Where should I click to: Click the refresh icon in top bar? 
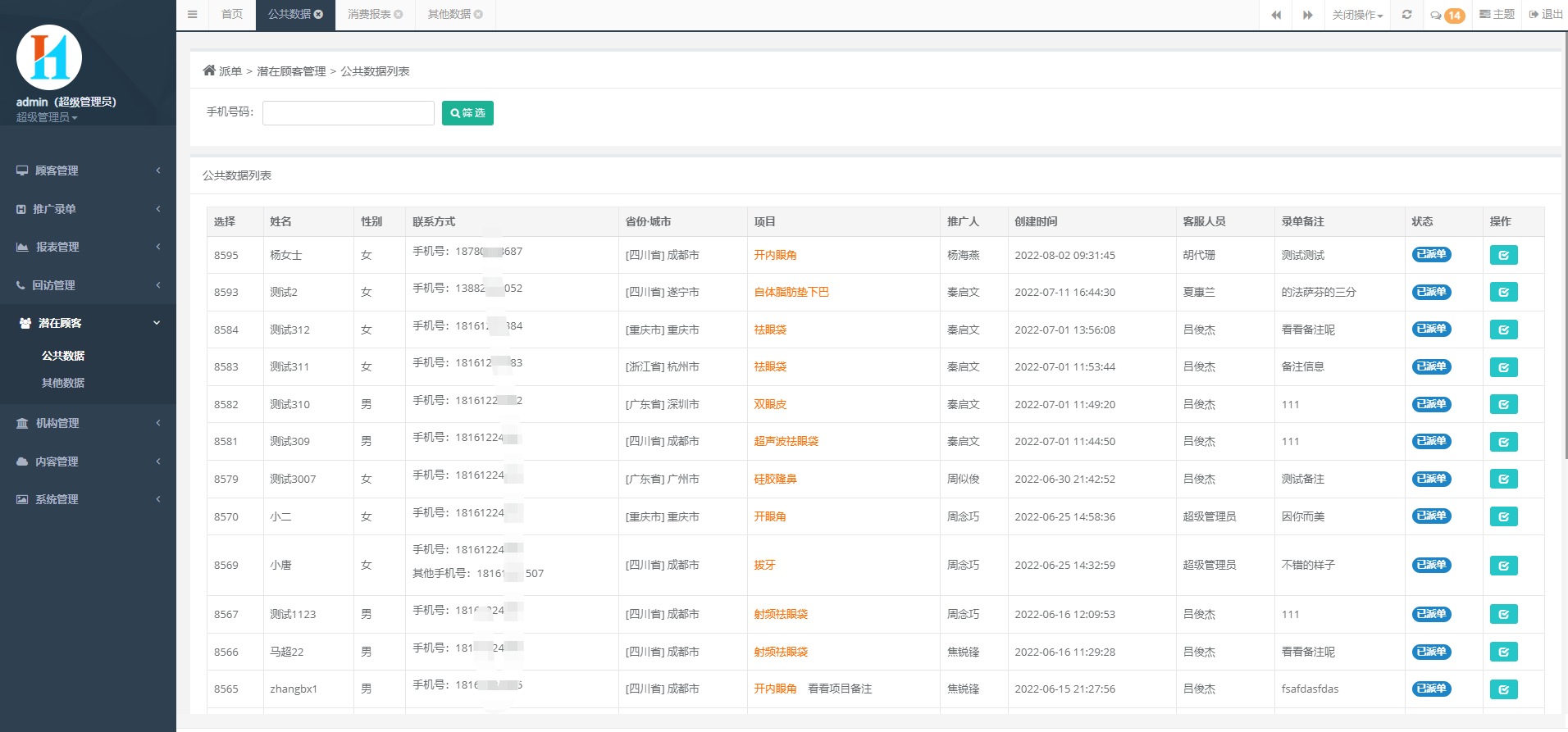point(1406,15)
